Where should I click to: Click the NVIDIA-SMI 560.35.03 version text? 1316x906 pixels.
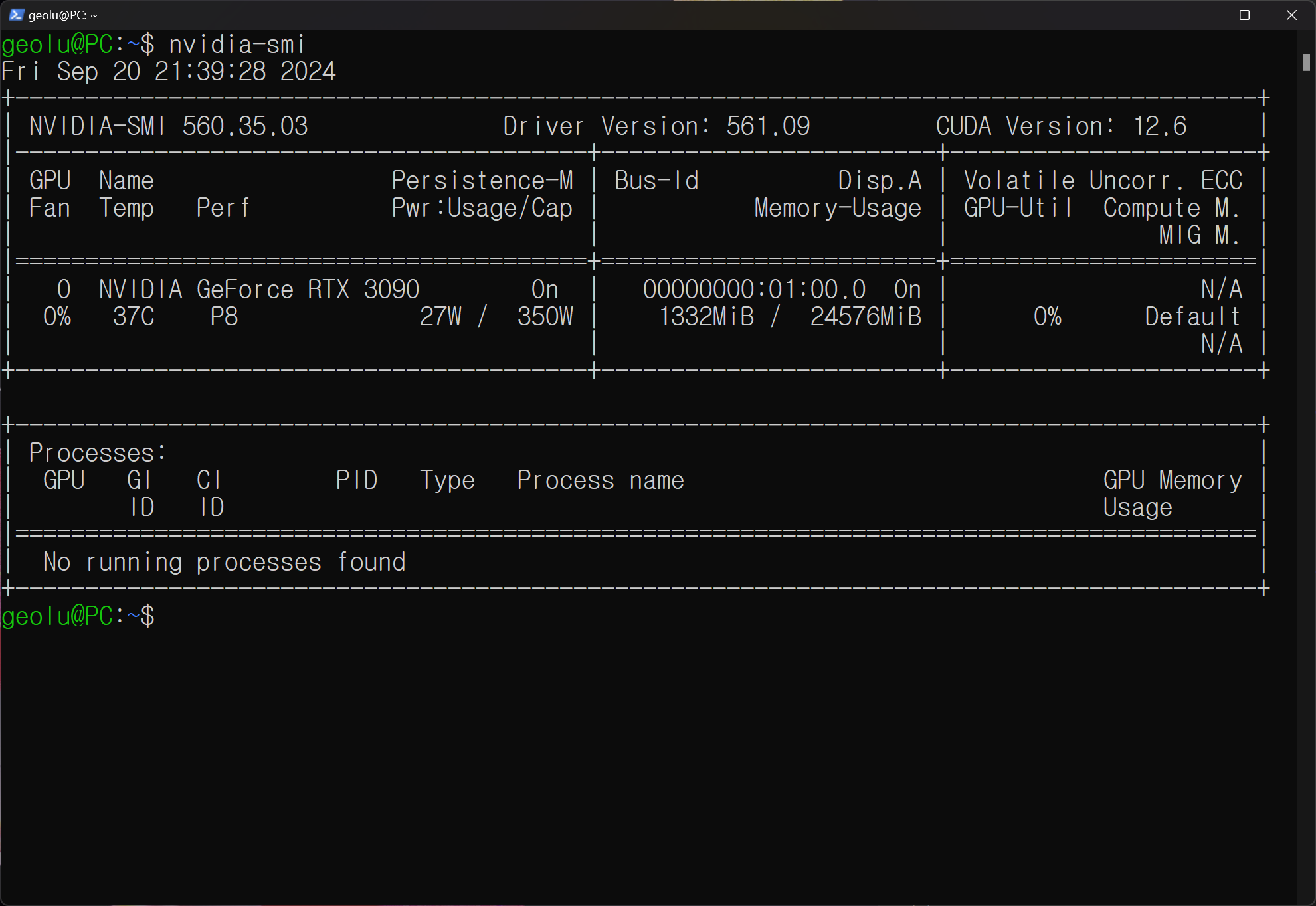coord(168,126)
